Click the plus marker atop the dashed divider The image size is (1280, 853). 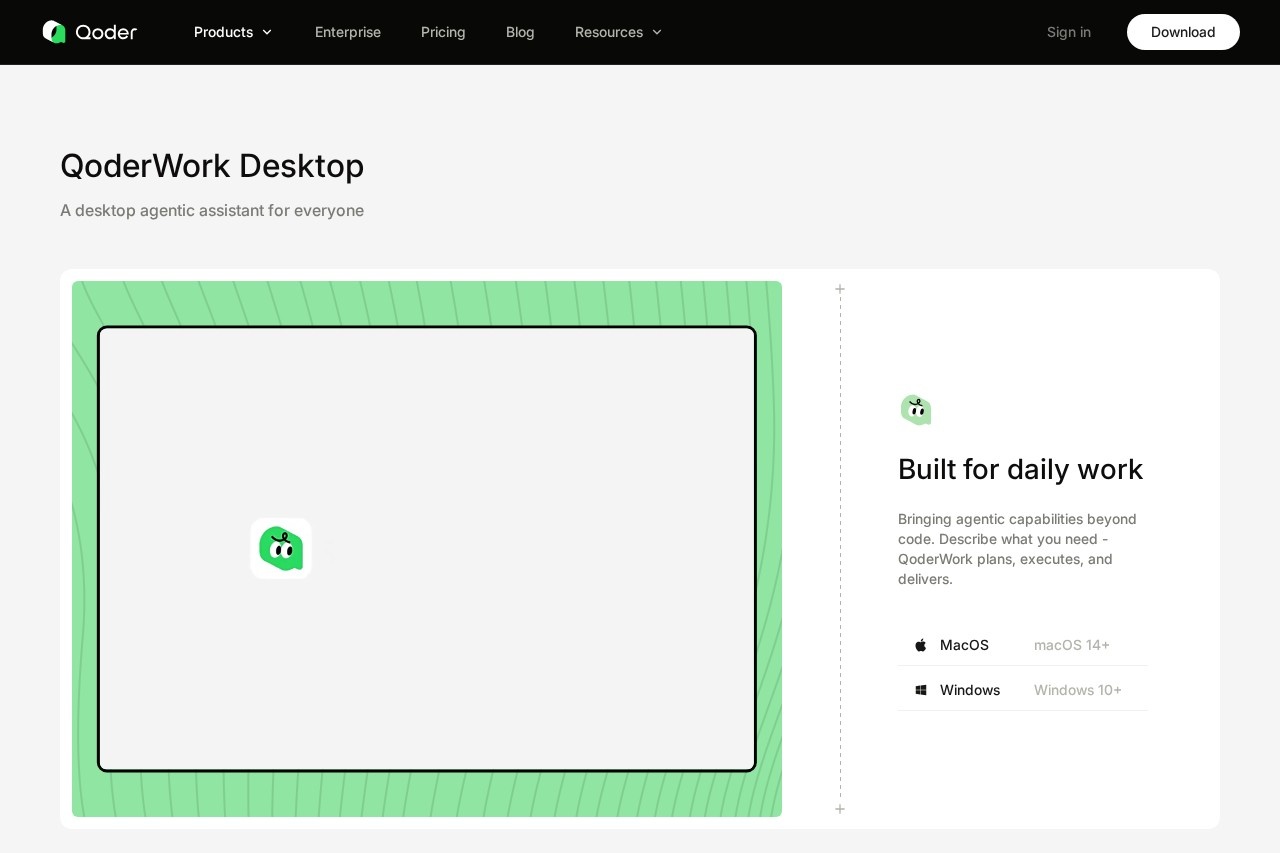pyautogui.click(x=840, y=289)
